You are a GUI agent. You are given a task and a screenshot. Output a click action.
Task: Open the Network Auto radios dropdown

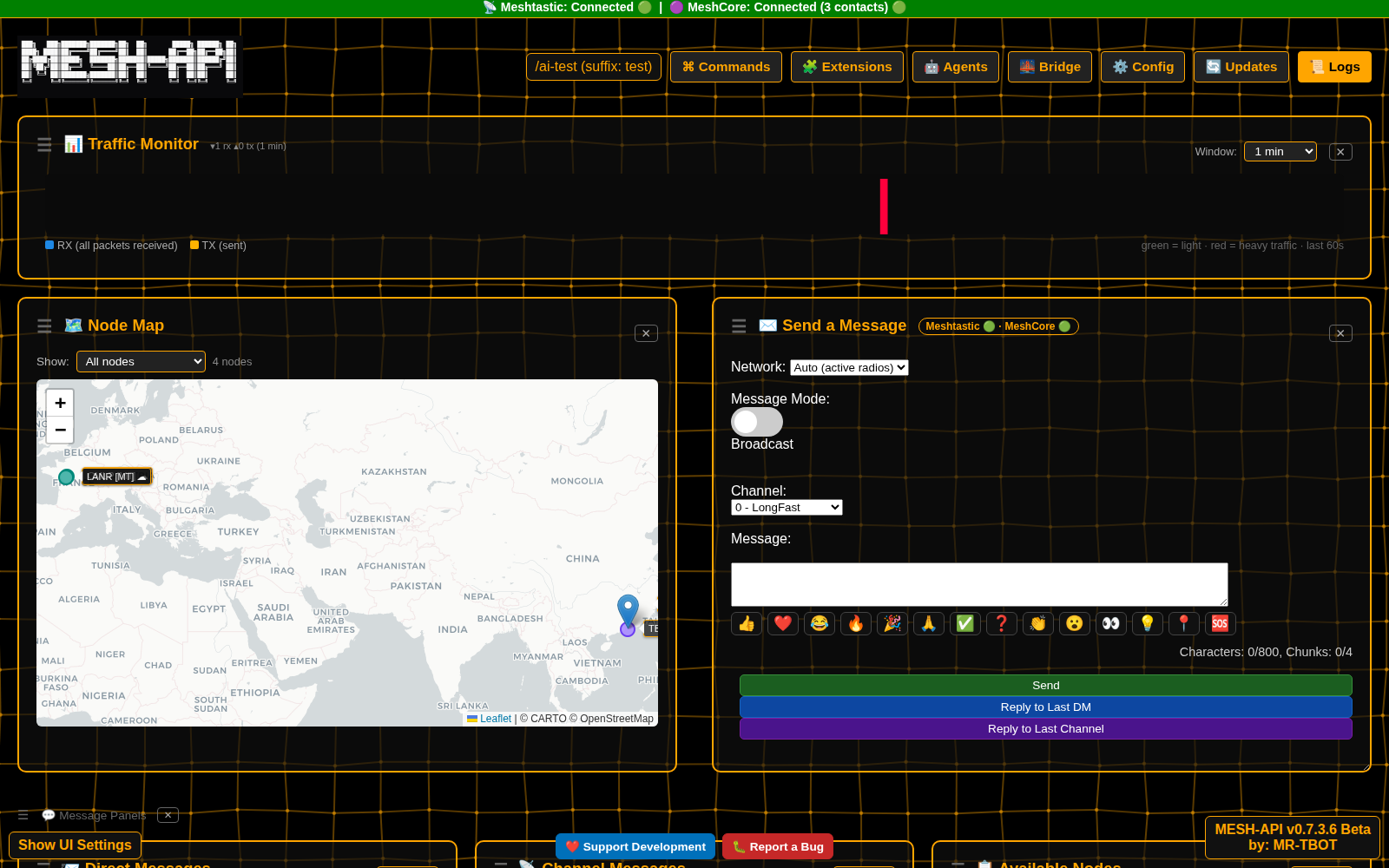click(849, 367)
